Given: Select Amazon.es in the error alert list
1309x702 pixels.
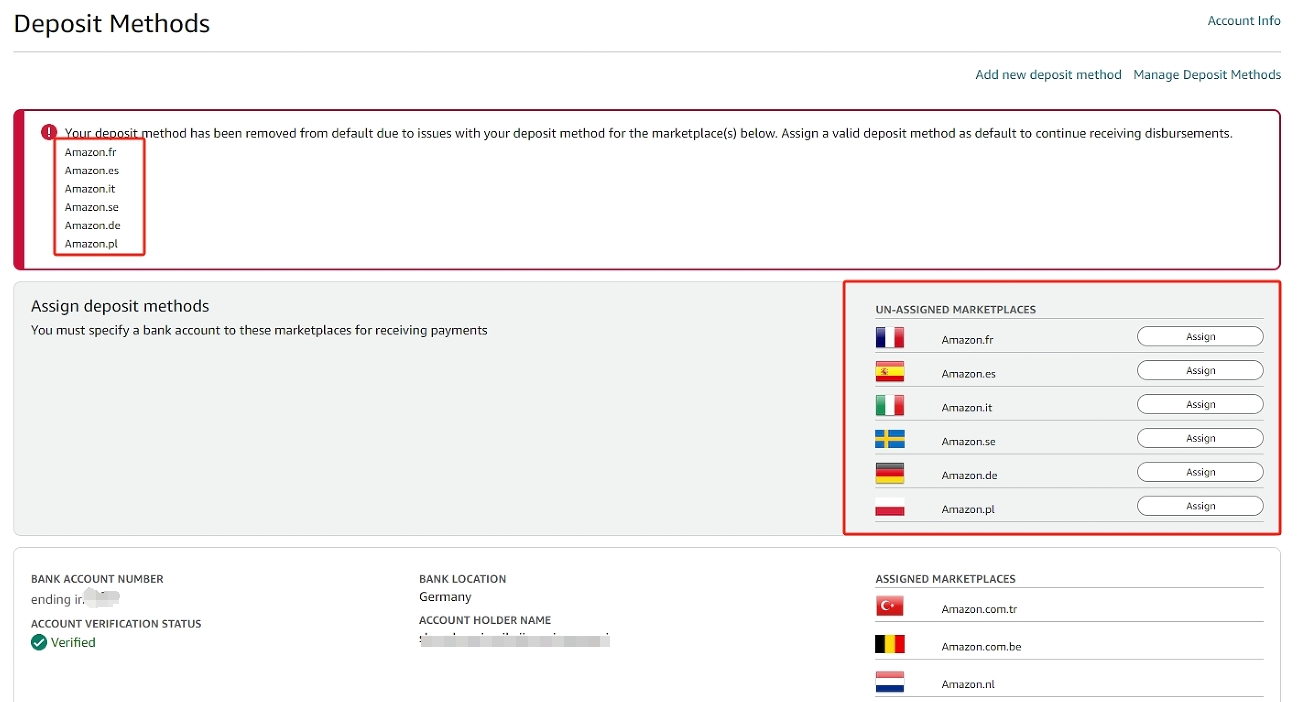Looking at the screenshot, I should (x=92, y=170).
